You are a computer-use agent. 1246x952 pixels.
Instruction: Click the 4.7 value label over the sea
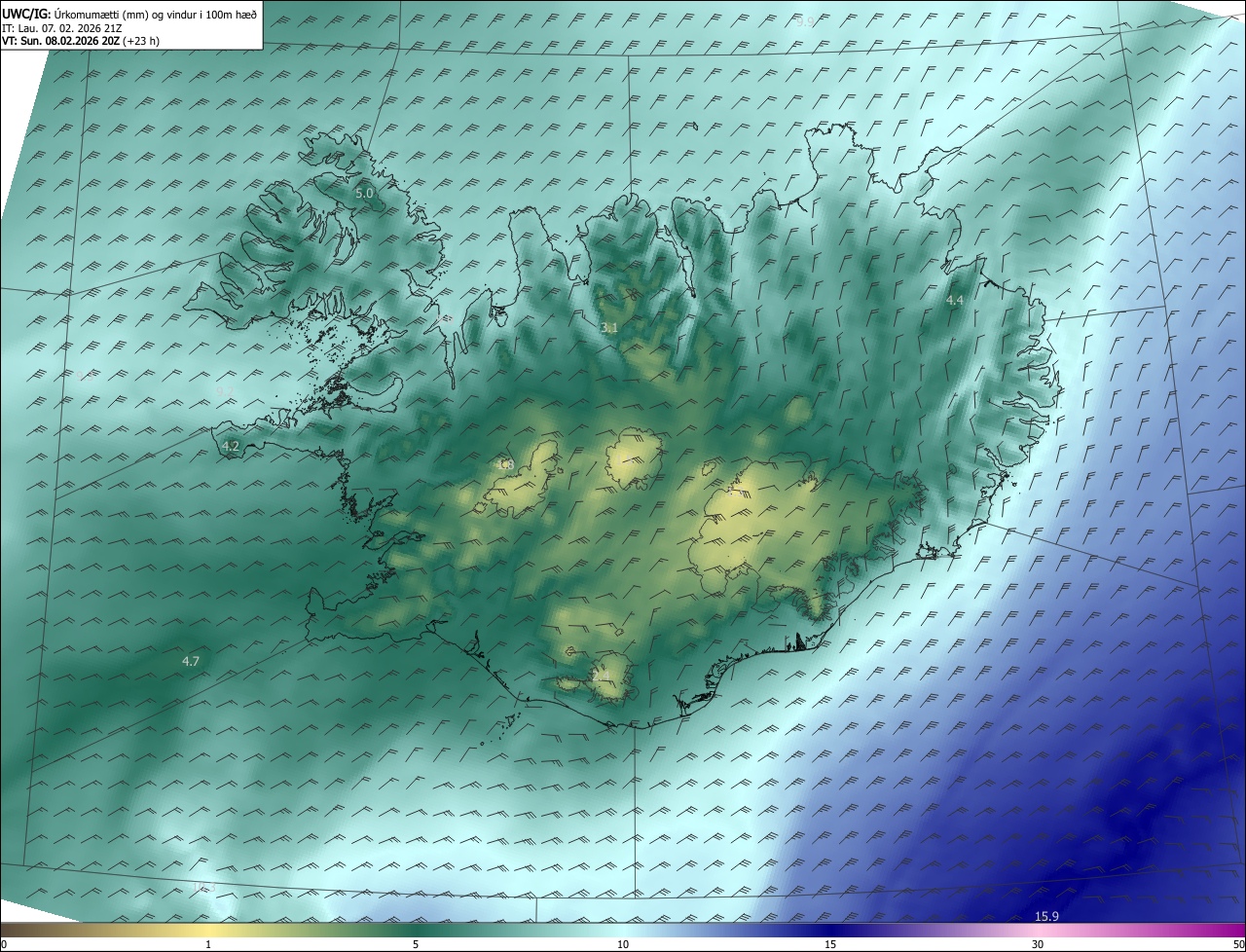[x=191, y=662]
